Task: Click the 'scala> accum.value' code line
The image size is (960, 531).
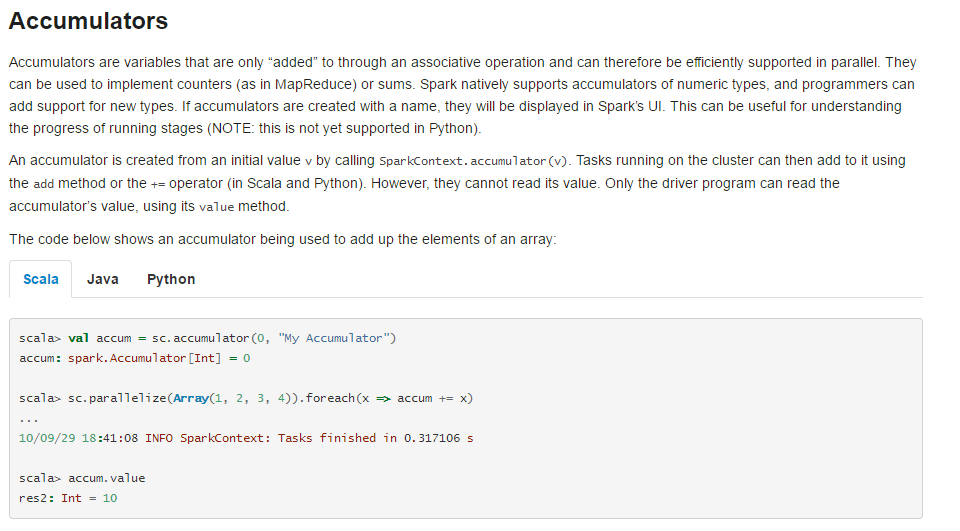Action: coord(82,478)
